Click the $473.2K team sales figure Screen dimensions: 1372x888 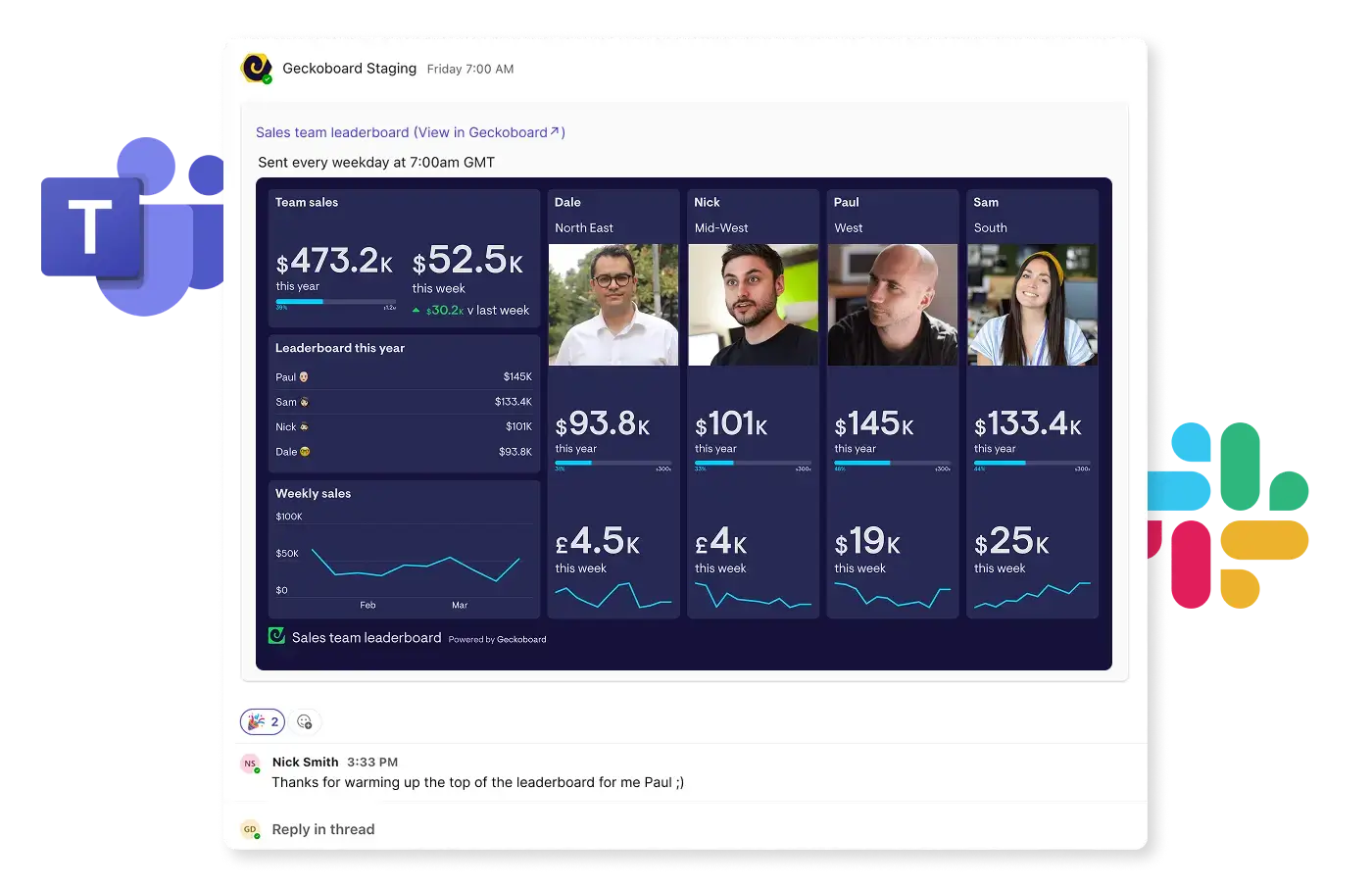(334, 261)
